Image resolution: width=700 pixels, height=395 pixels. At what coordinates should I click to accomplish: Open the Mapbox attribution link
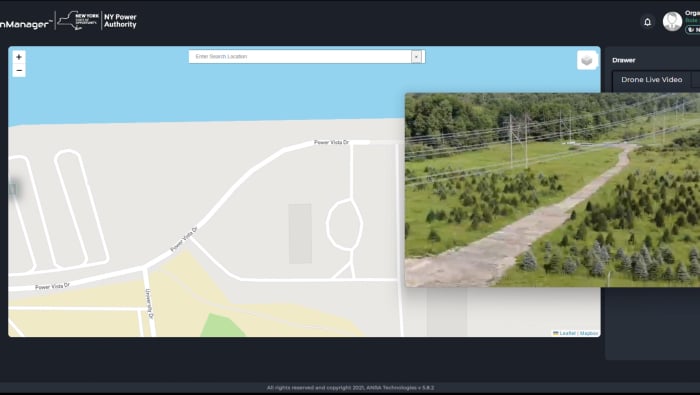pos(589,333)
